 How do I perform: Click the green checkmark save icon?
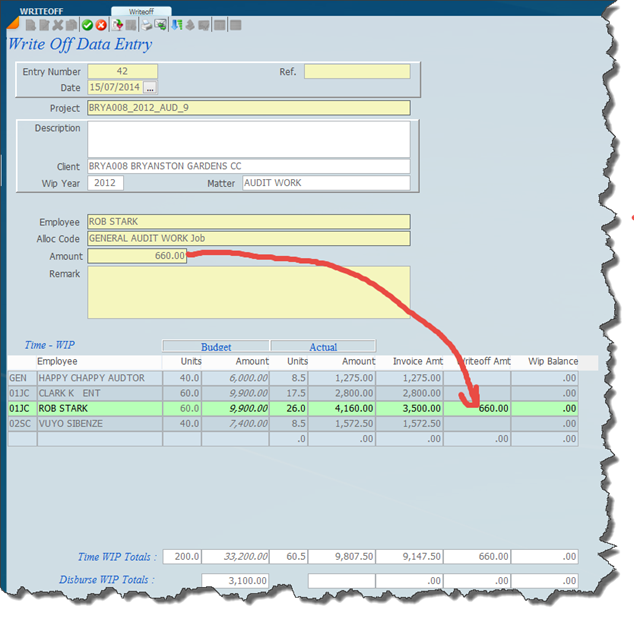(x=87, y=24)
